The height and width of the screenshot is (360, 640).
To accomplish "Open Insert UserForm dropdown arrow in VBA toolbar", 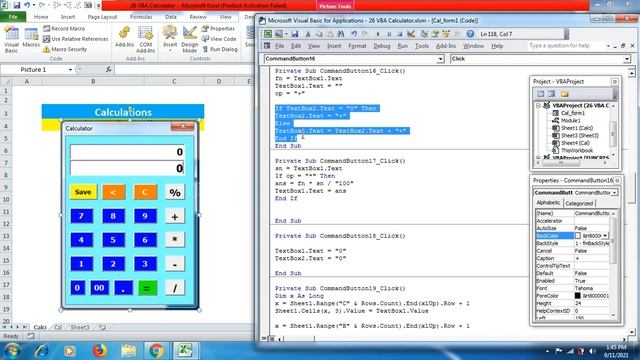I will pyautogui.click(x=286, y=34).
